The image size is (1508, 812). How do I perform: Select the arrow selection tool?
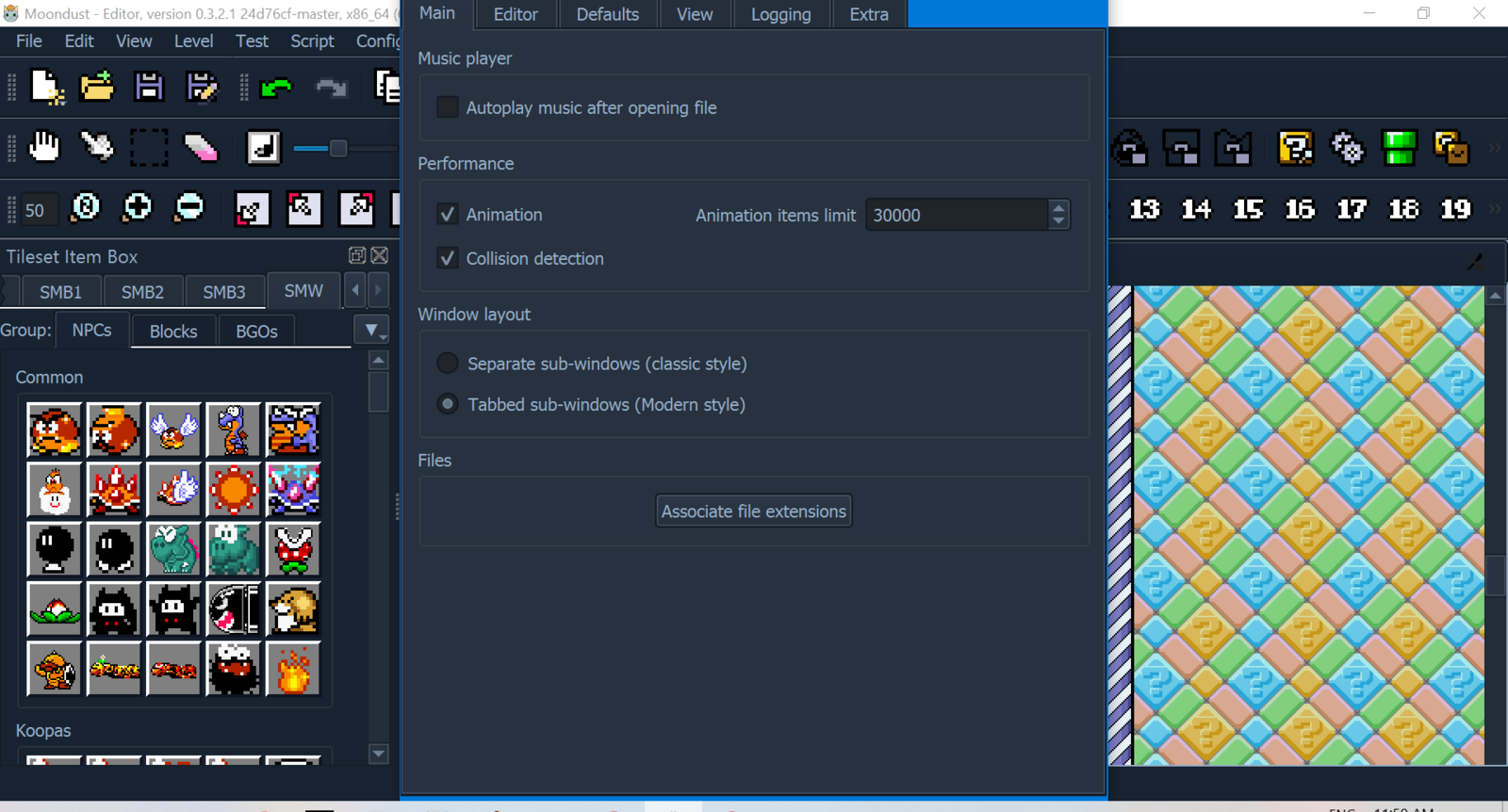(x=96, y=147)
